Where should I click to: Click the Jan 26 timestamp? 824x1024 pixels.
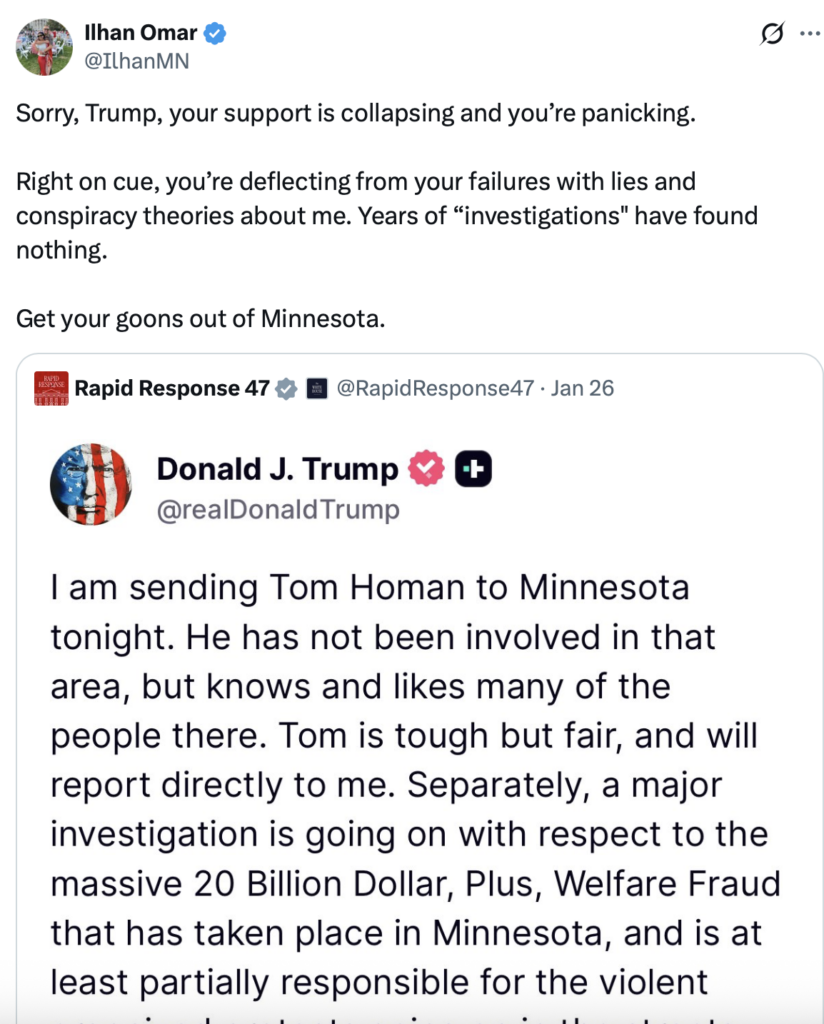click(583, 389)
